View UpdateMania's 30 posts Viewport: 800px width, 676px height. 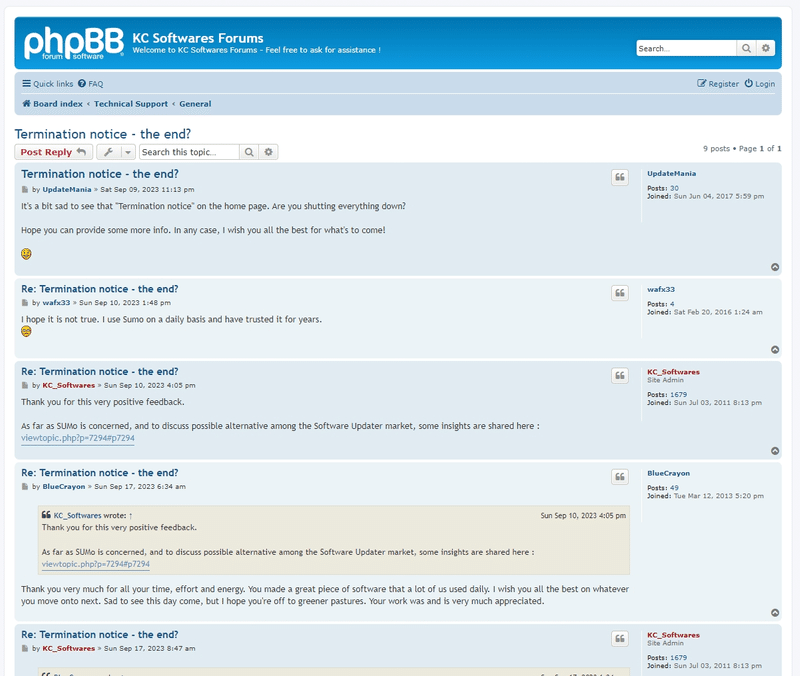pos(674,188)
